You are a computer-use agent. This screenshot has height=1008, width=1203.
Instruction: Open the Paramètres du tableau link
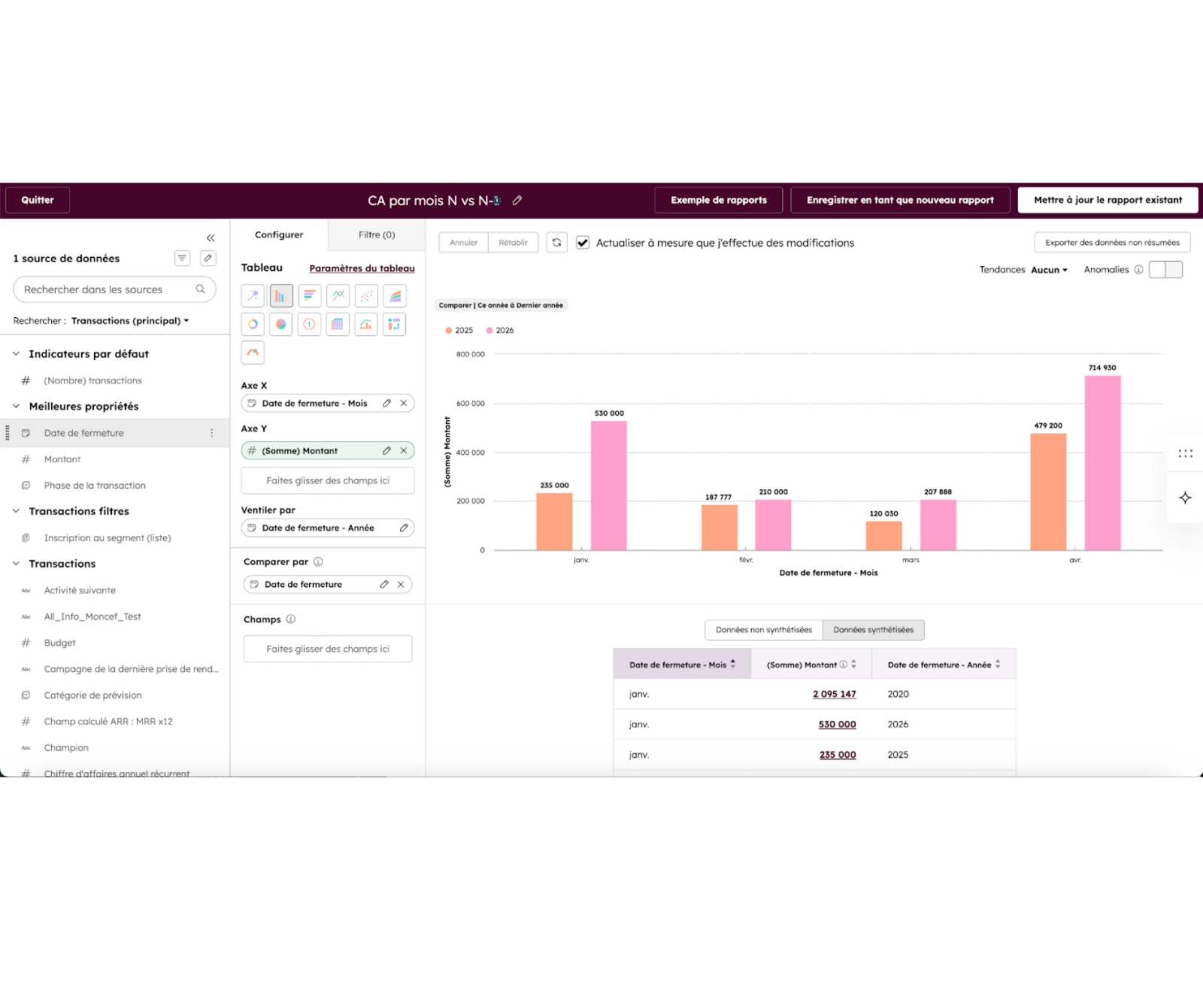click(362, 268)
